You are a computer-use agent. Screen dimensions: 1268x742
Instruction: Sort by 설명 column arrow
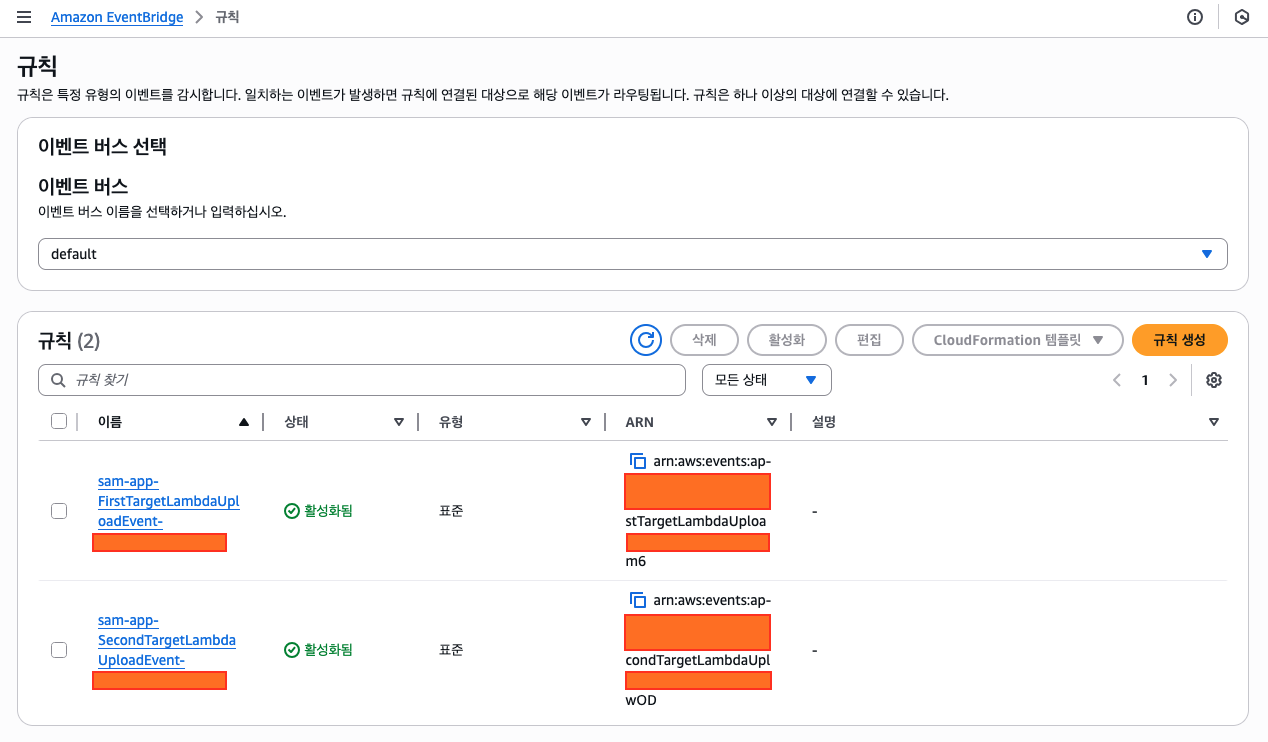point(1214,422)
